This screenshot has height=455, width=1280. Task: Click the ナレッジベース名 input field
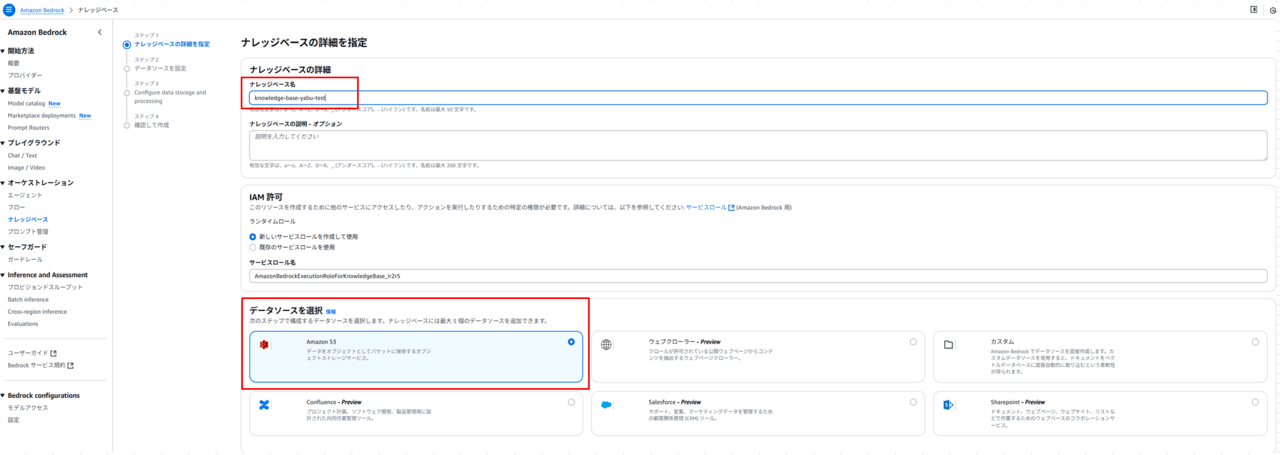[x=758, y=98]
